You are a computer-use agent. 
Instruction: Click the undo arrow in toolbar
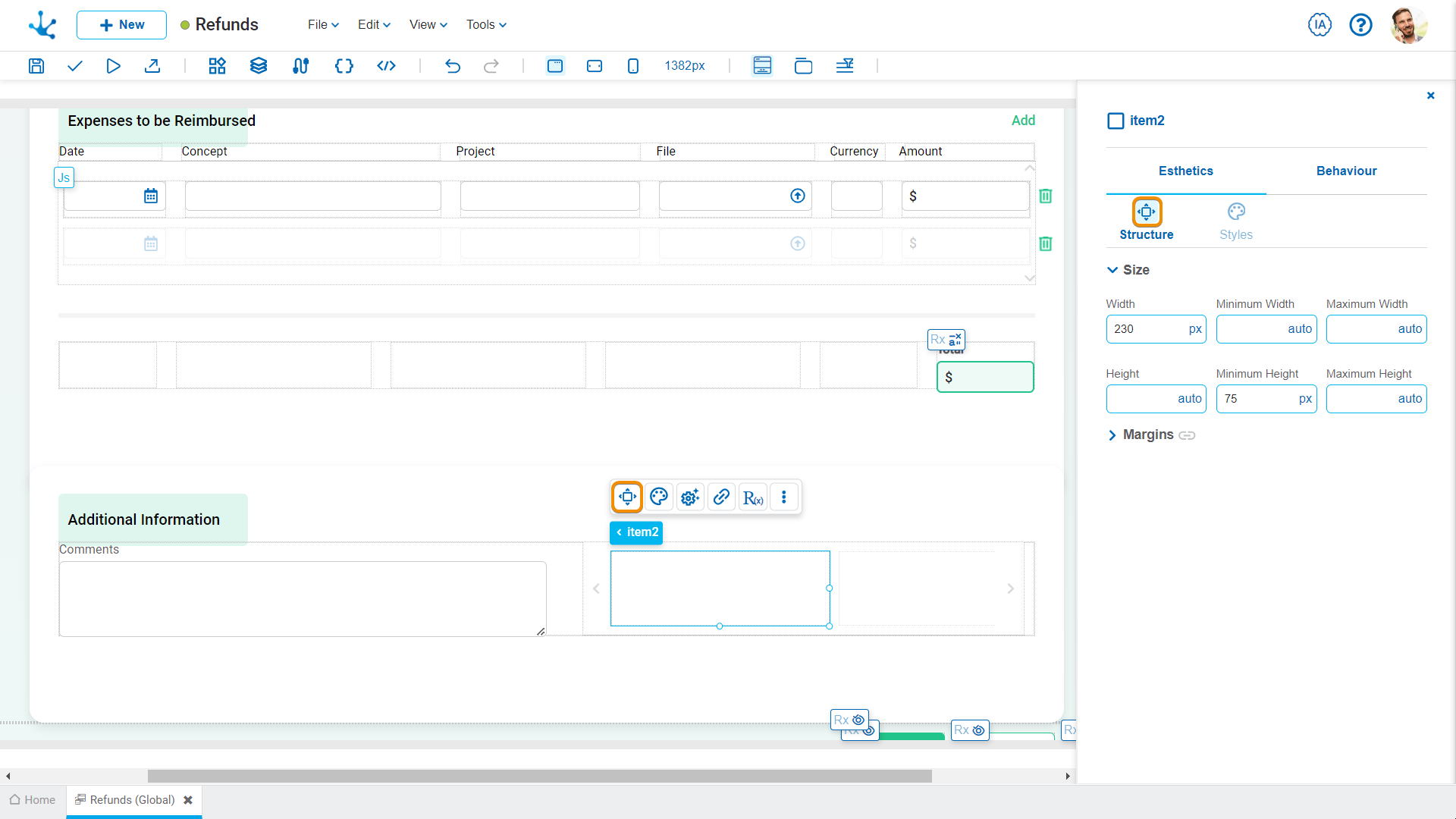(453, 65)
